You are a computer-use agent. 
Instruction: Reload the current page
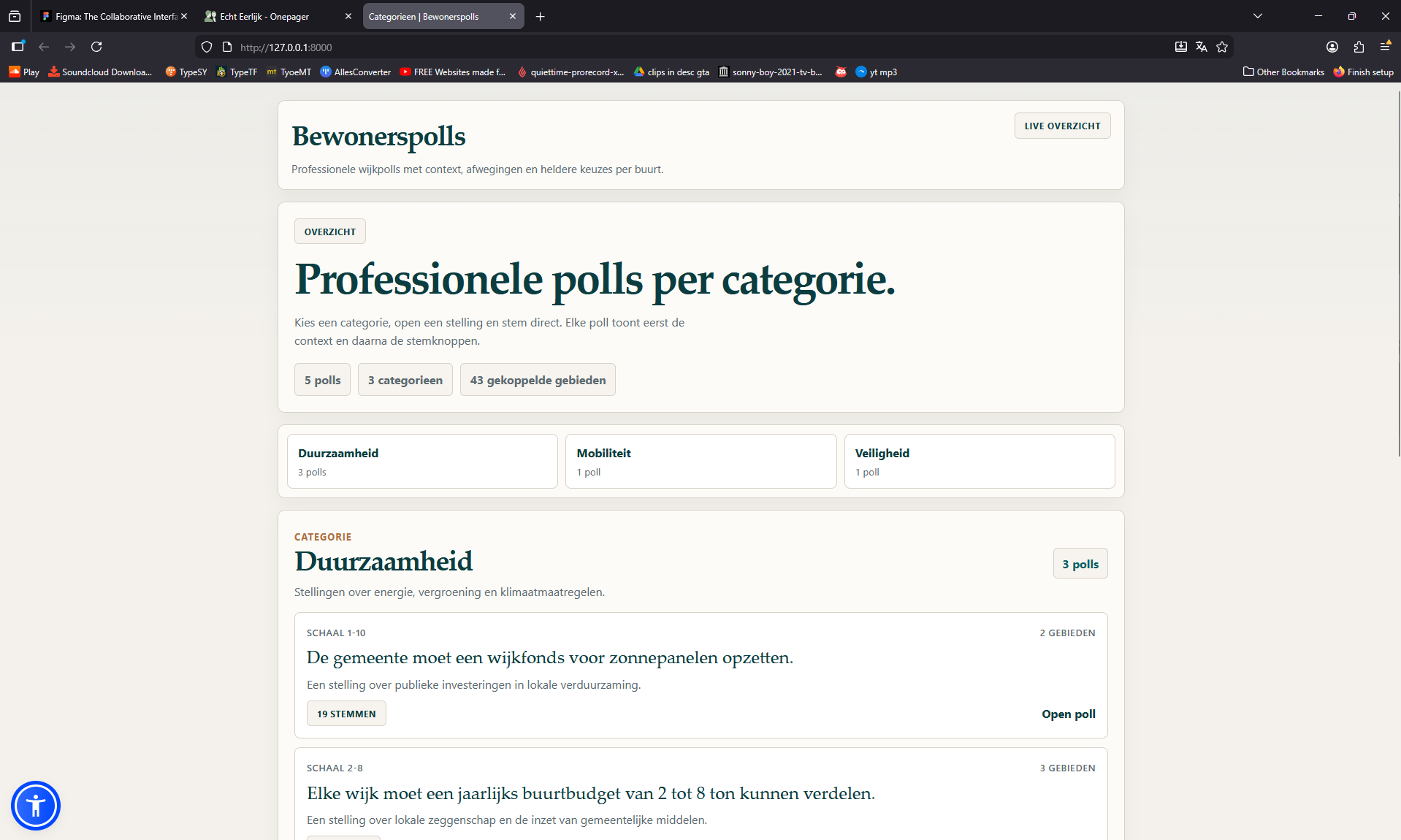click(97, 47)
